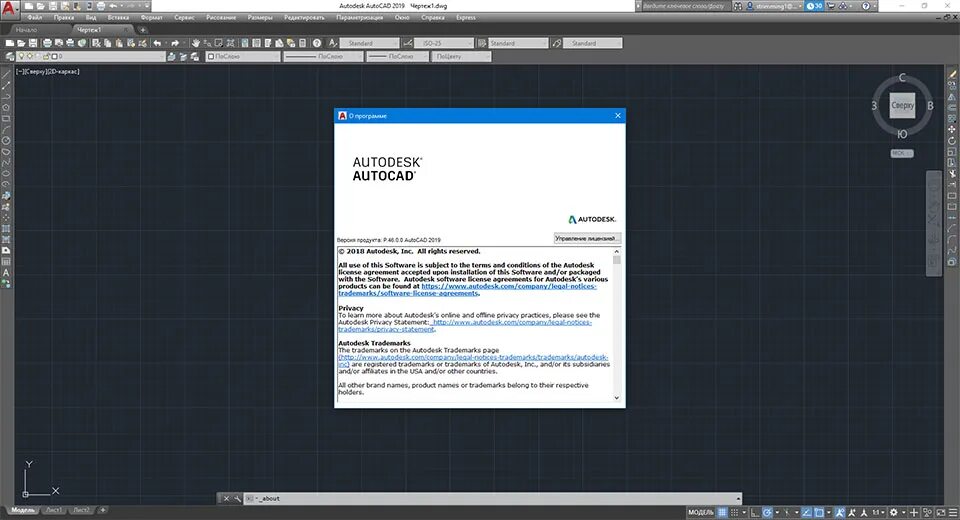Open the Text Style Standard dropdown
This screenshot has width=960, height=520.
[x=370, y=43]
